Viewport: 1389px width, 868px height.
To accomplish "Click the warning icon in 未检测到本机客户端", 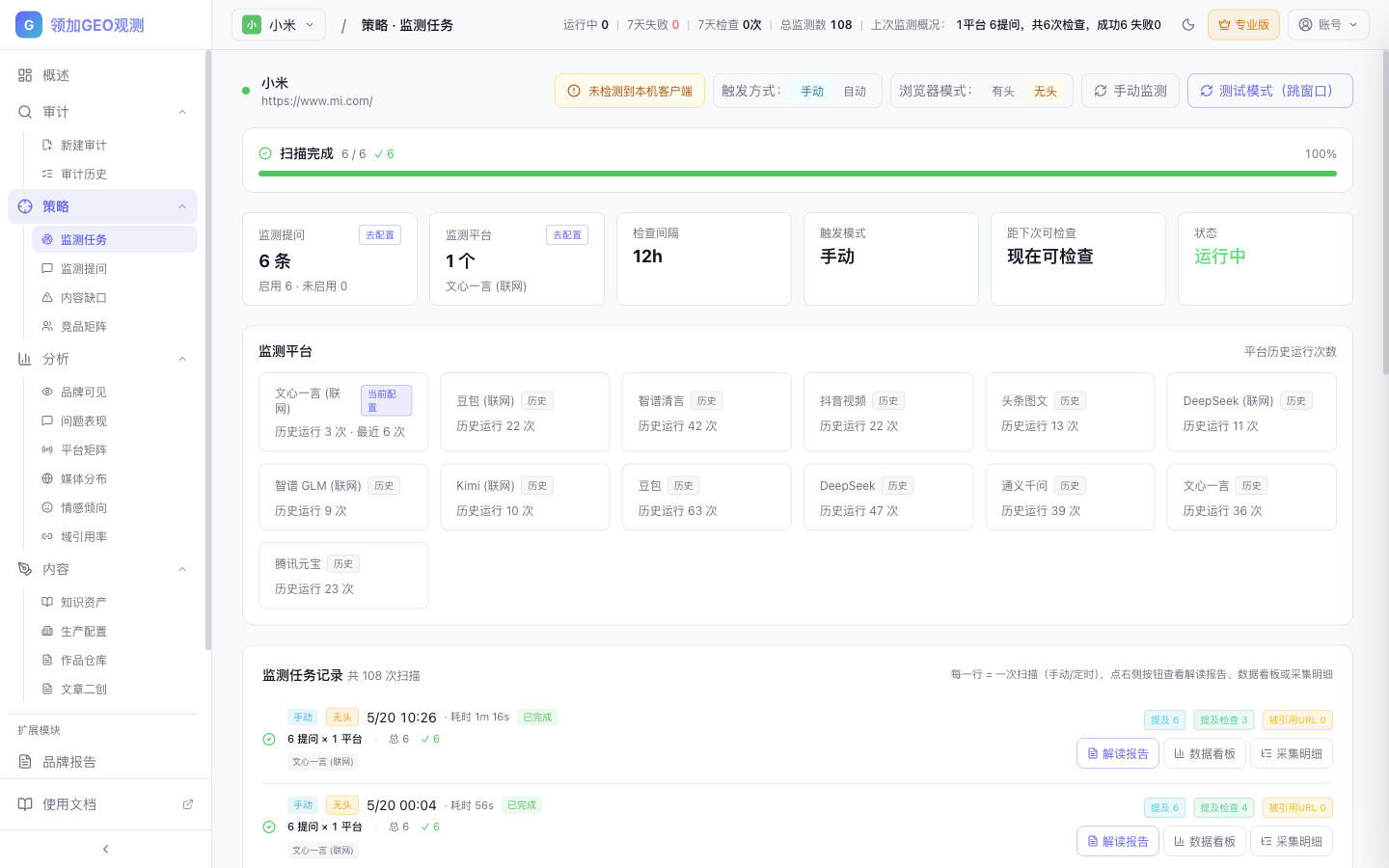I will point(574,91).
